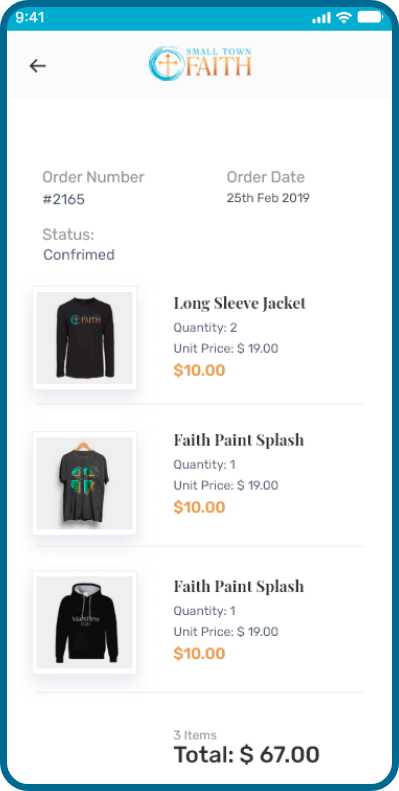Tap order number #2165

click(64, 200)
